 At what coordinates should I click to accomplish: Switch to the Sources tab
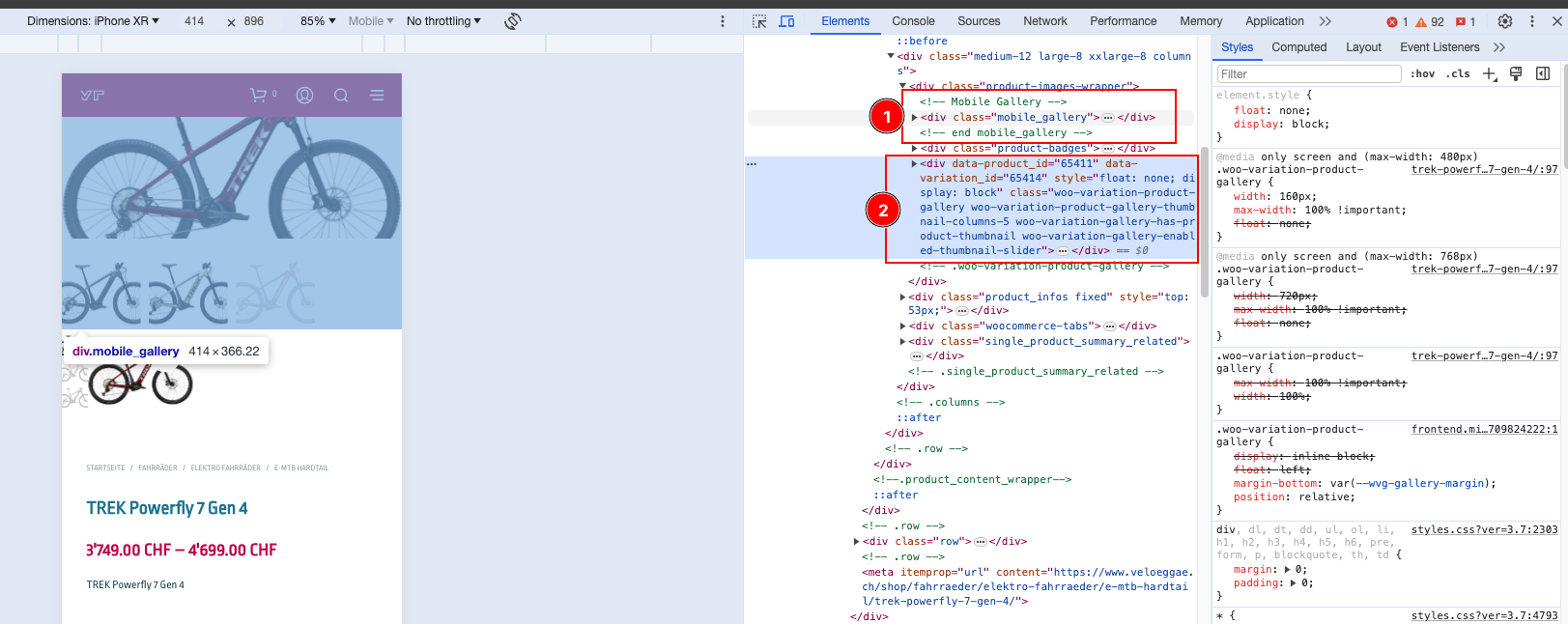click(979, 21)
